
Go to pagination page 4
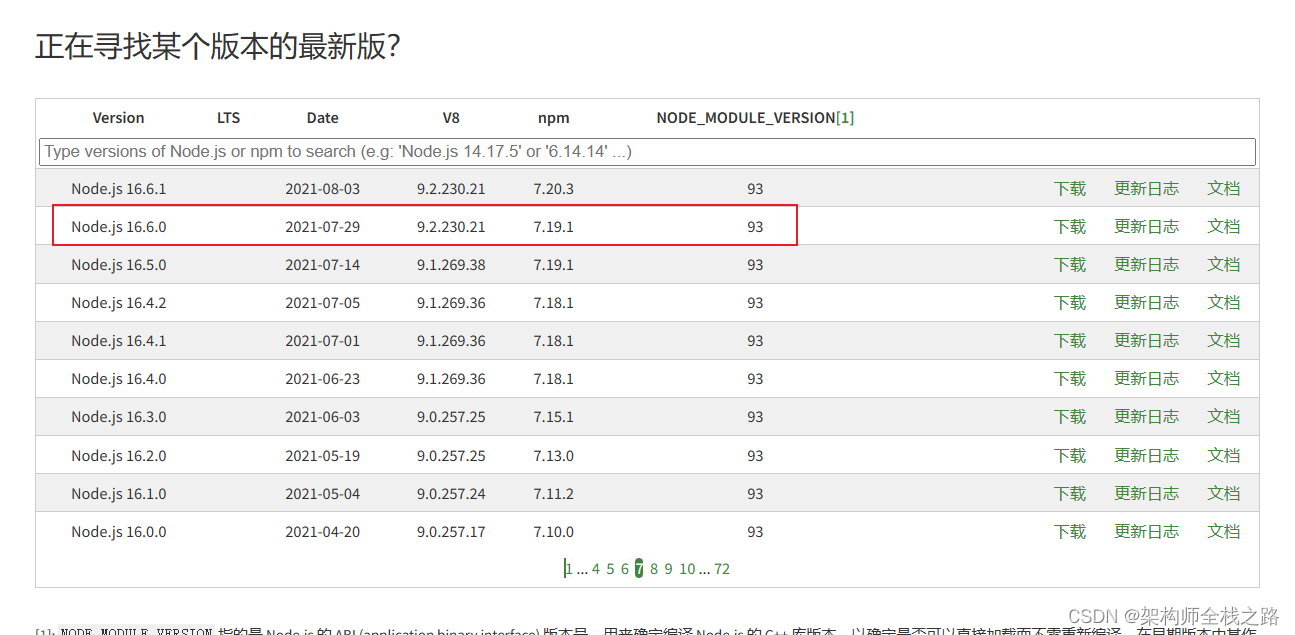(x=596, y=569)
